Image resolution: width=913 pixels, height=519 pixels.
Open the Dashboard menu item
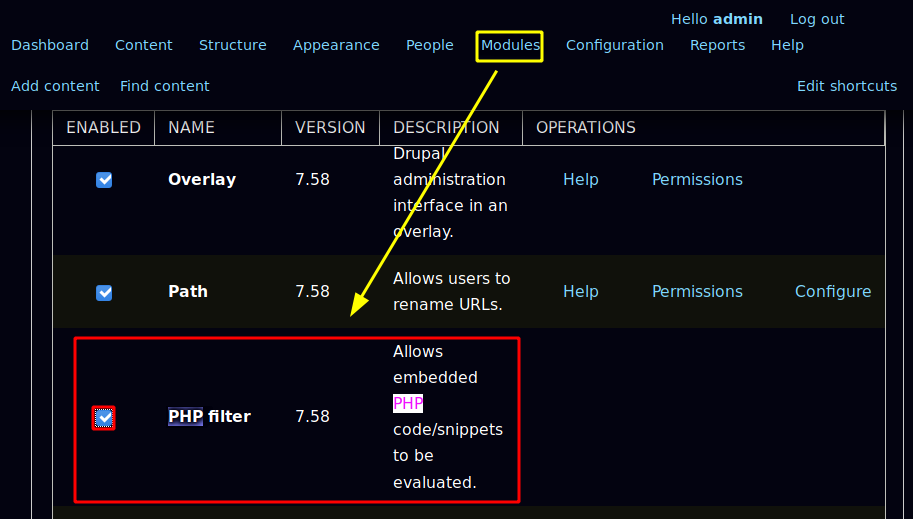[x=50, y=45]
